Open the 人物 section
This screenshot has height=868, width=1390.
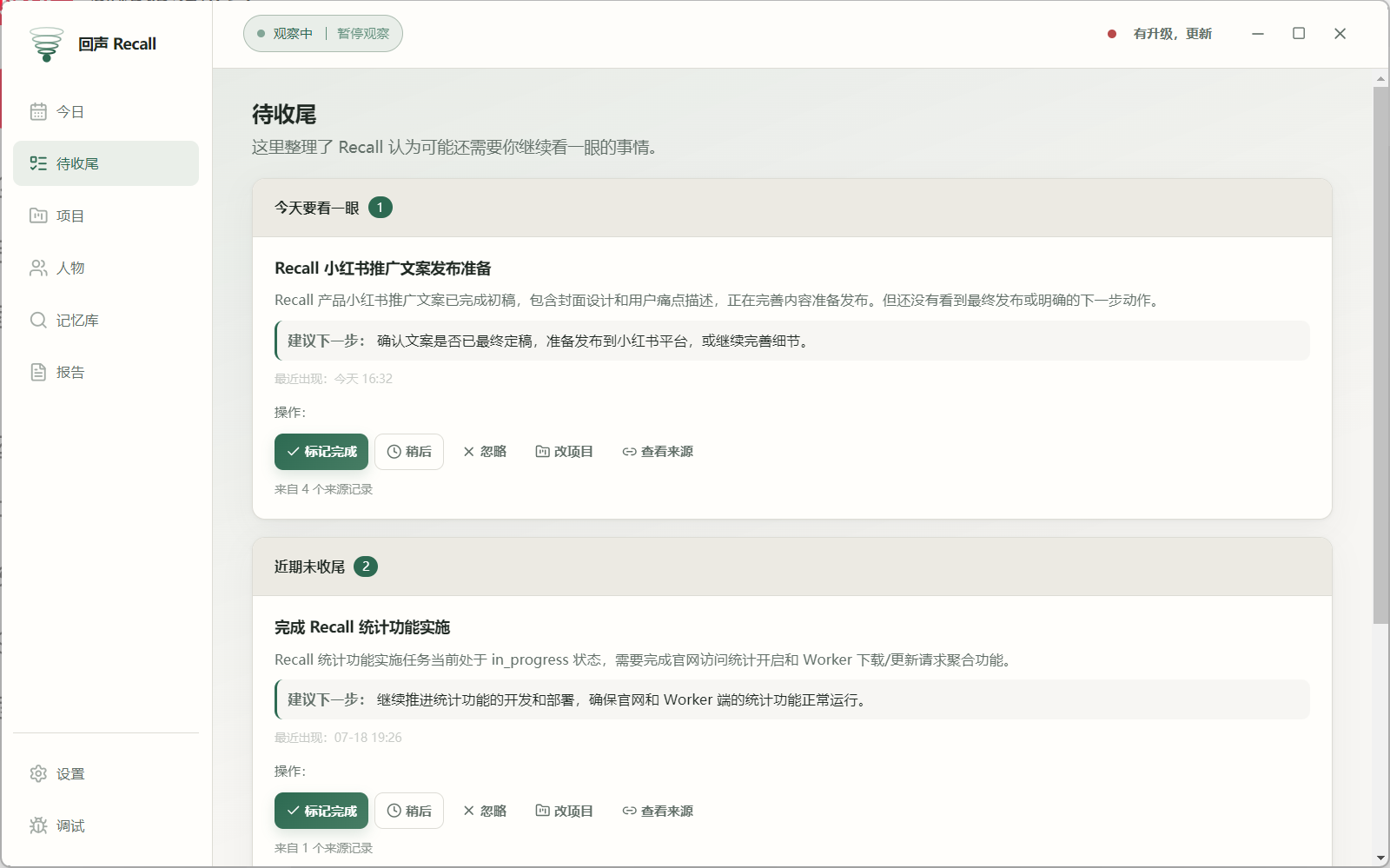click(x=106, y=268)
